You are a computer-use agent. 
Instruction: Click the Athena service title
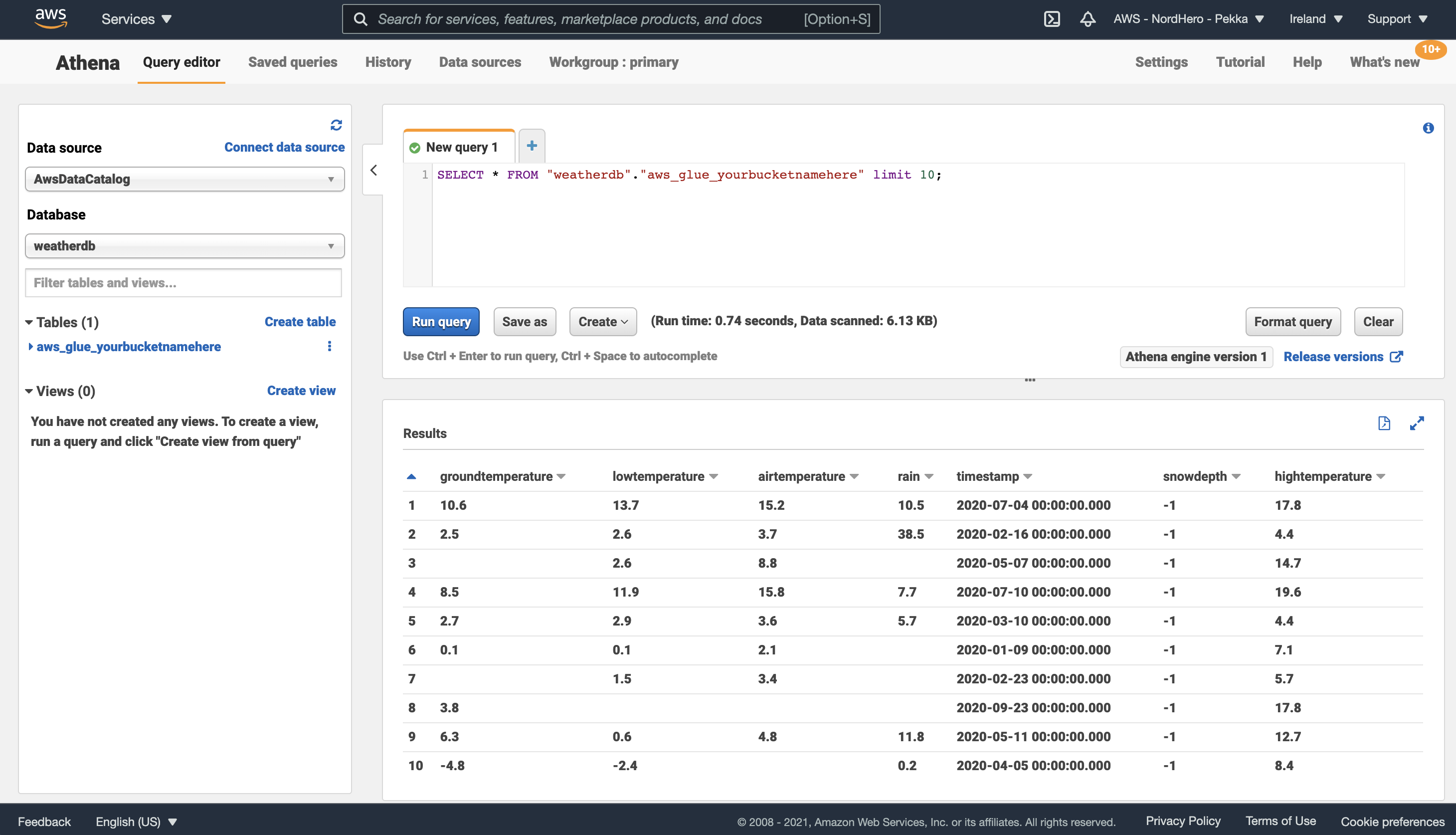(87, 62)
